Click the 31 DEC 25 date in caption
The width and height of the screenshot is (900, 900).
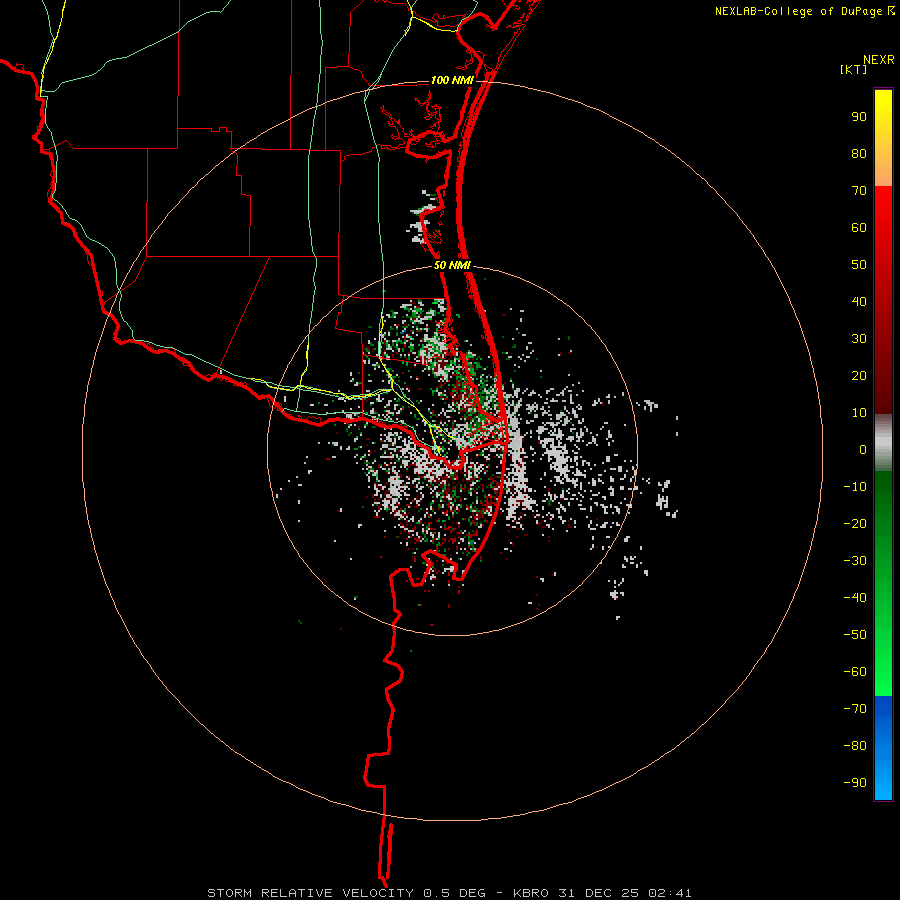click(598, 893)
